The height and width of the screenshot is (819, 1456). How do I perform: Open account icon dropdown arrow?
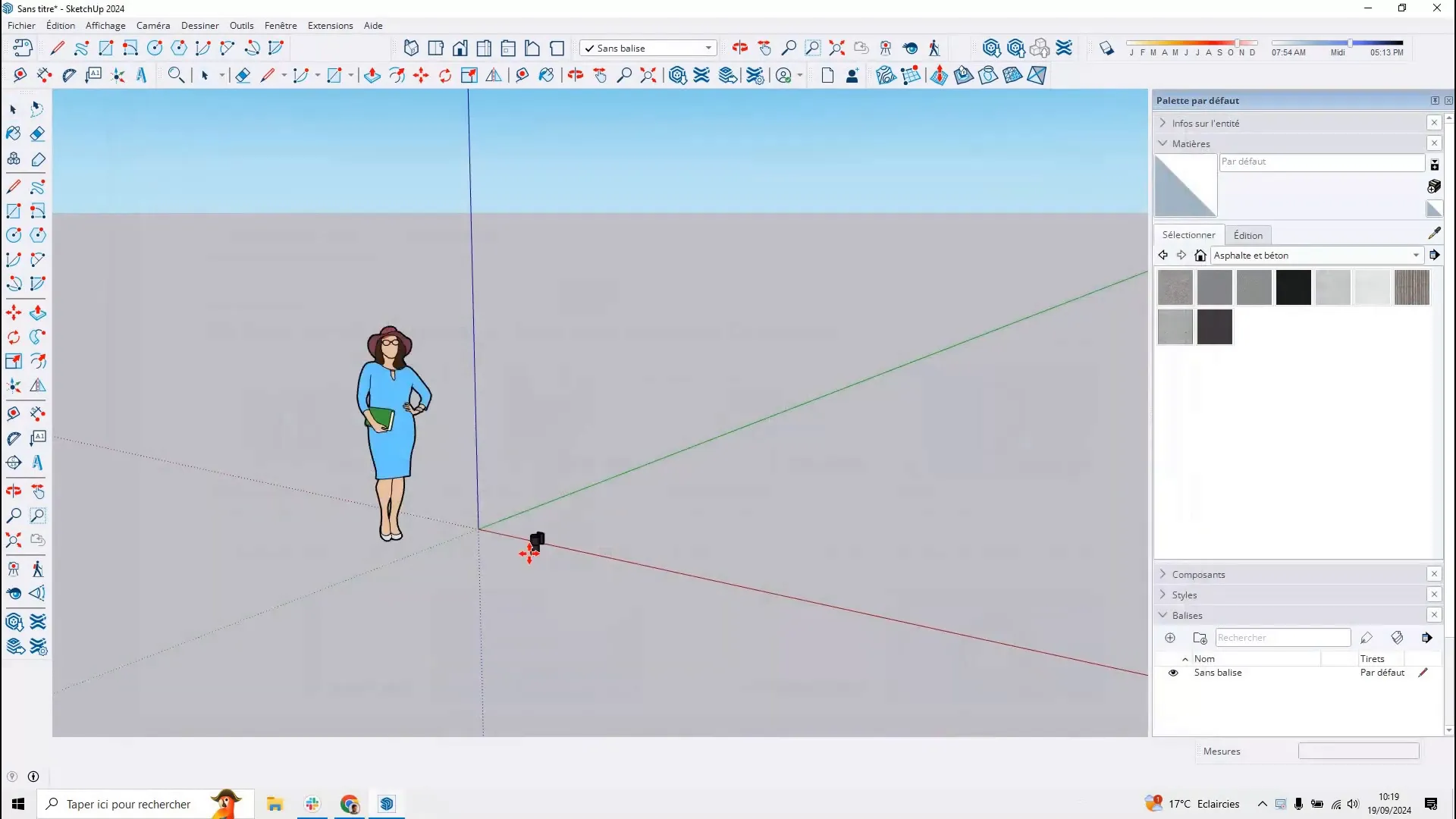tap(800, 75)
